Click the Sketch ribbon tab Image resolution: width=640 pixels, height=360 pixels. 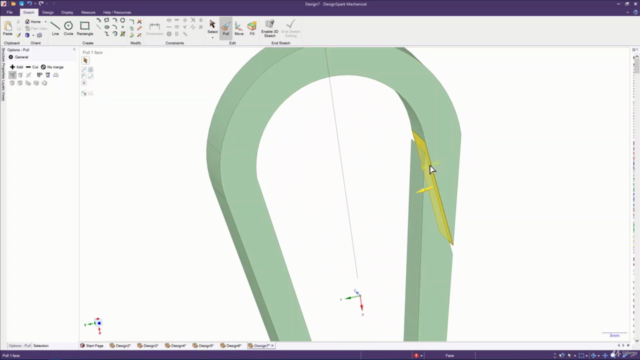29,13
